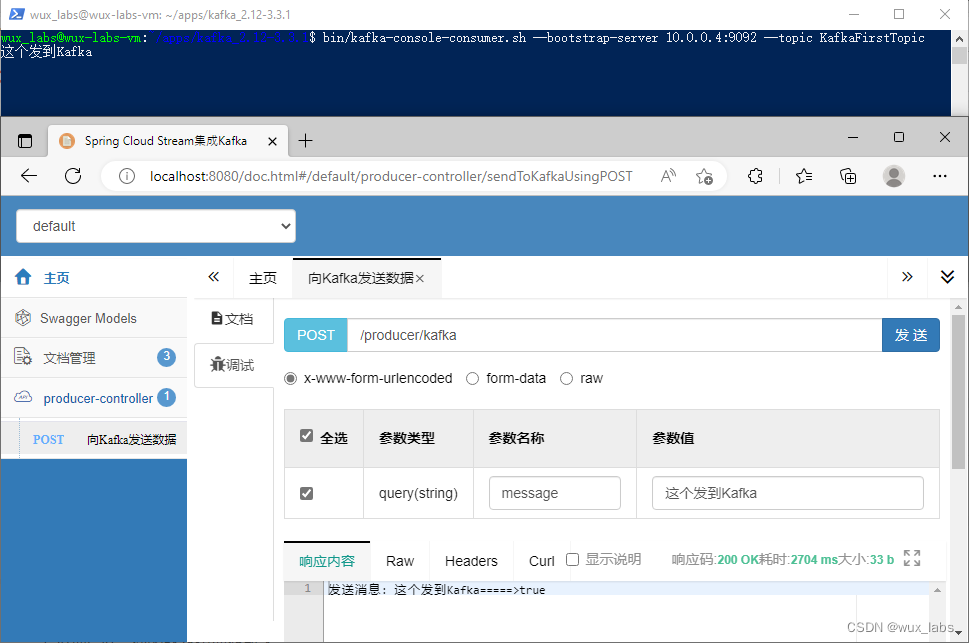969x643 pixels.
Task: Reload the page with refresh icon
Action: point(73,176)
